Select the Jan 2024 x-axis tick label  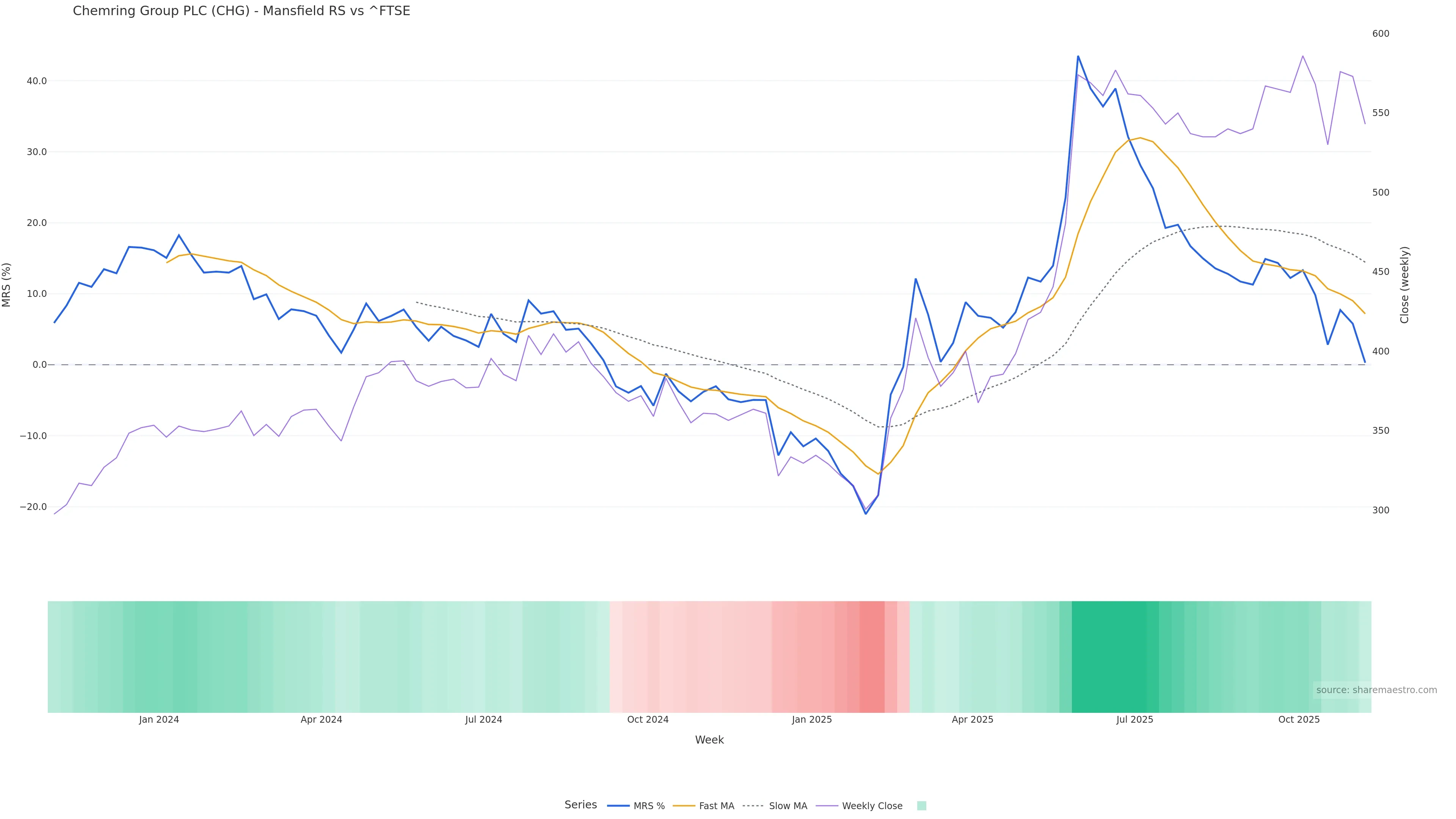[159, 720]
